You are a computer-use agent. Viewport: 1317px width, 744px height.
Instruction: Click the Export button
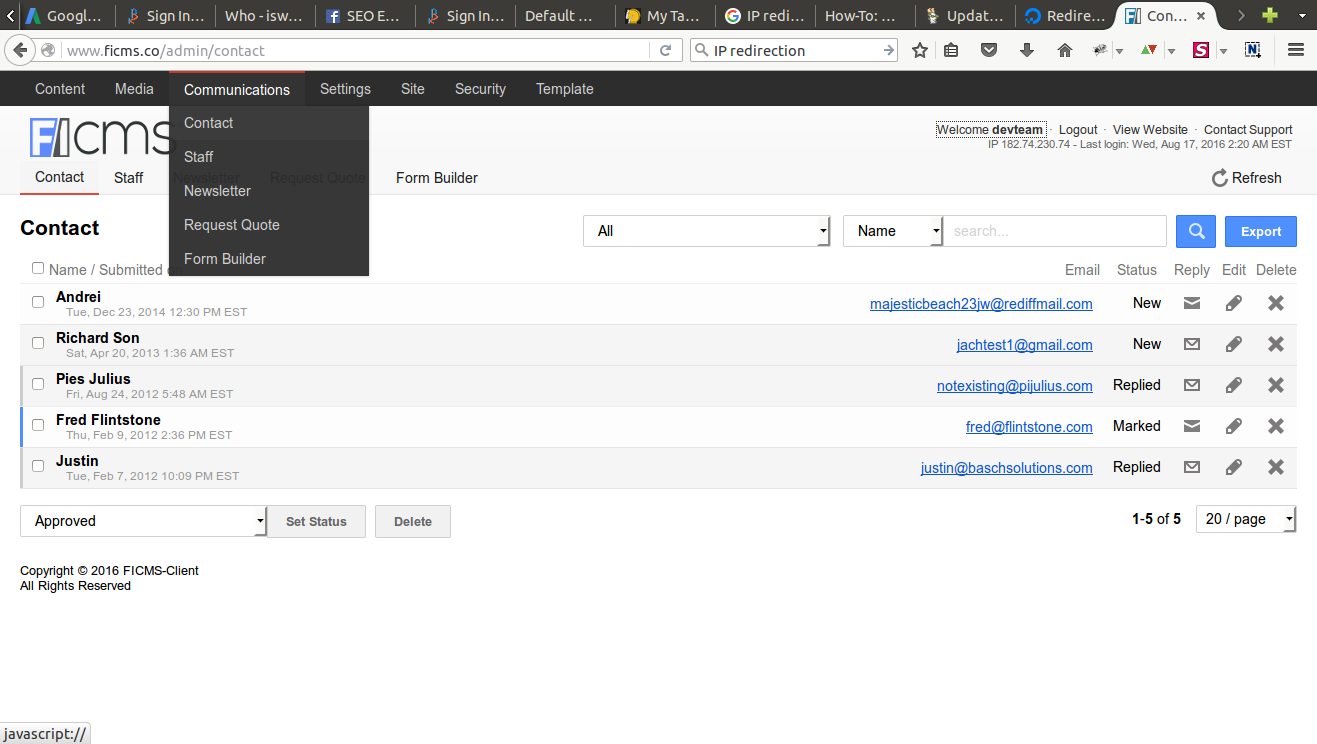(1260, 231)
